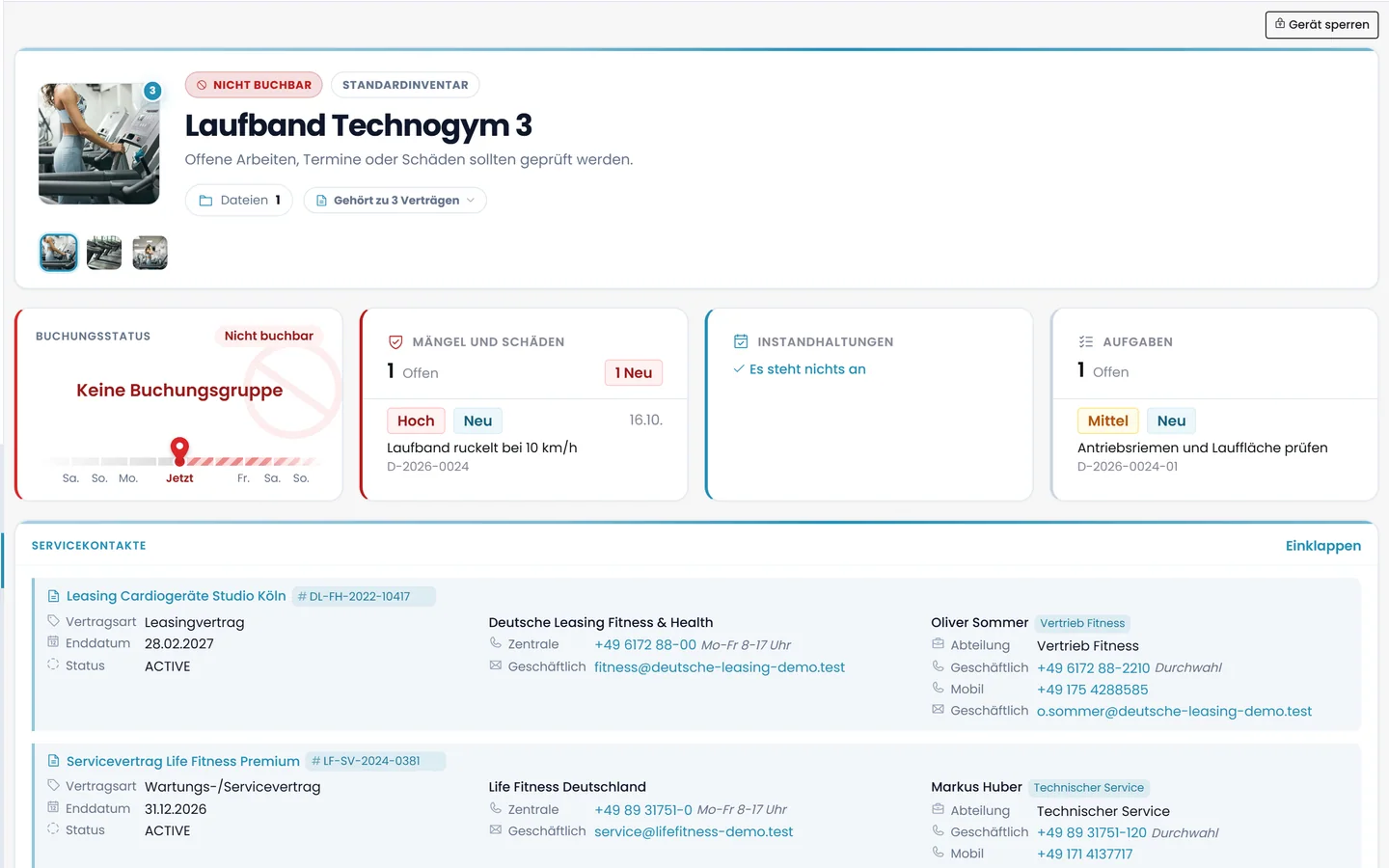Call Markus Huber's Durchwahl +49 89 31751-120

coord(1092,832)
